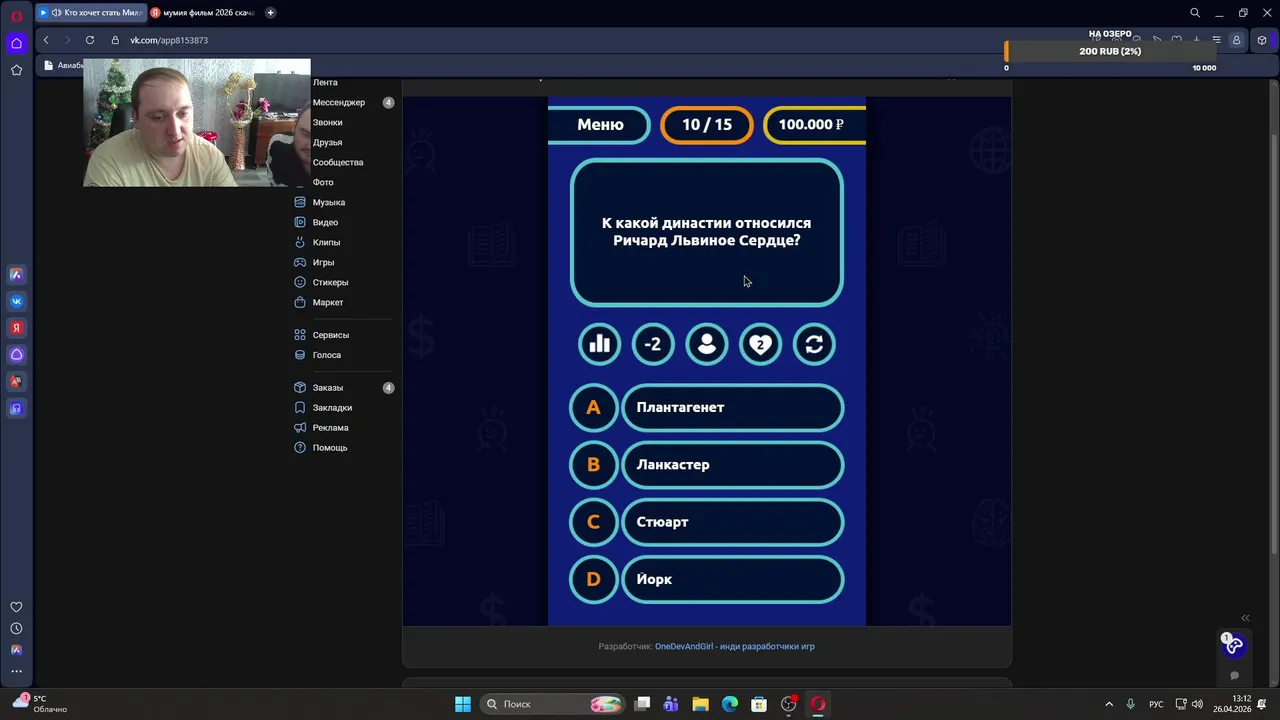Viewport: 1280px width, 720px height.
Task: Open File Explorer from taskbar
Action: click(x=700, y=704)
